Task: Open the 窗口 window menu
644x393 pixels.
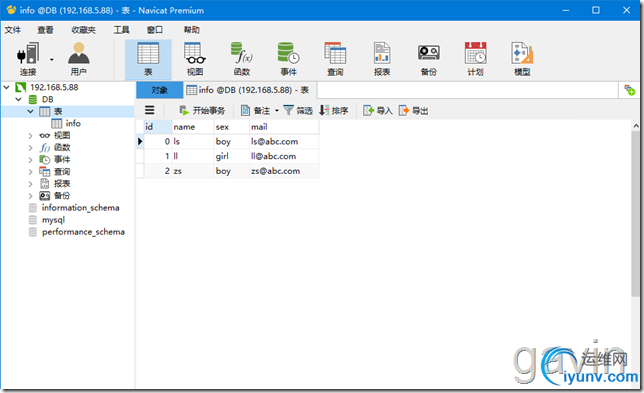Action: 155,30
